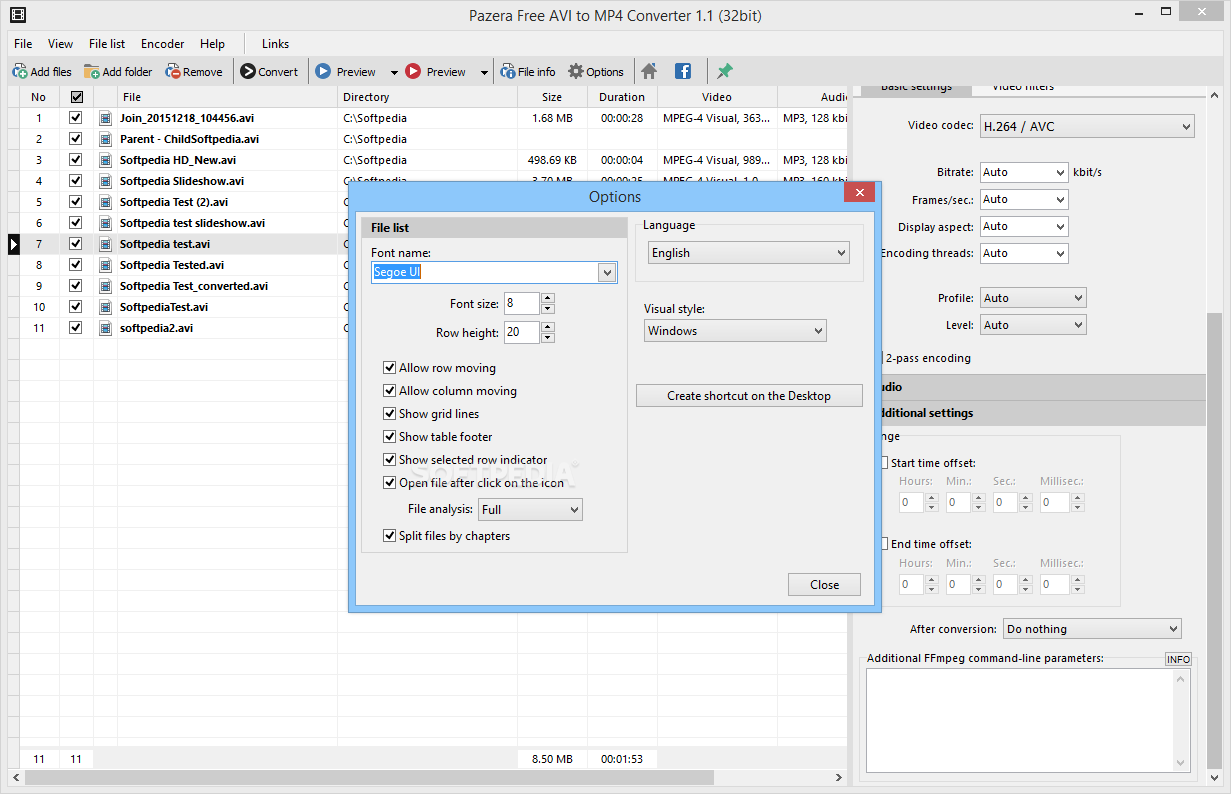Click the application icon in title bar

[18, 14]
